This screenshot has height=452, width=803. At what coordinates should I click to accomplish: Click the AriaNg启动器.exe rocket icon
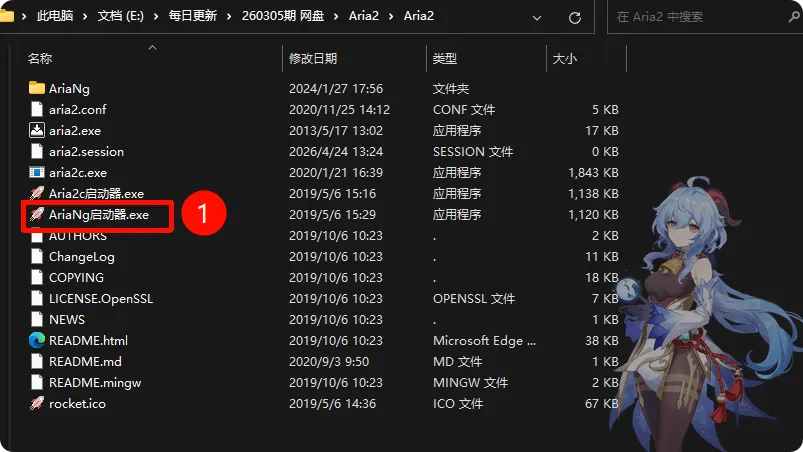36,214
